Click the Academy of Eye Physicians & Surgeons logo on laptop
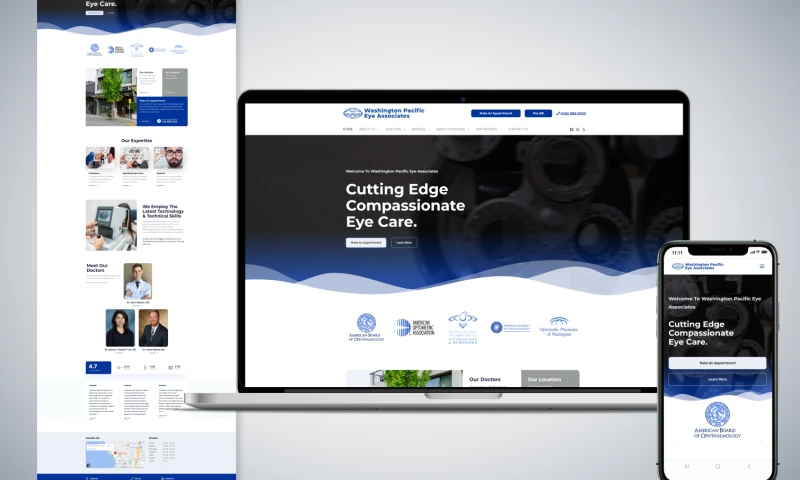This screenshot has height=480, width=800. point(463,328)
